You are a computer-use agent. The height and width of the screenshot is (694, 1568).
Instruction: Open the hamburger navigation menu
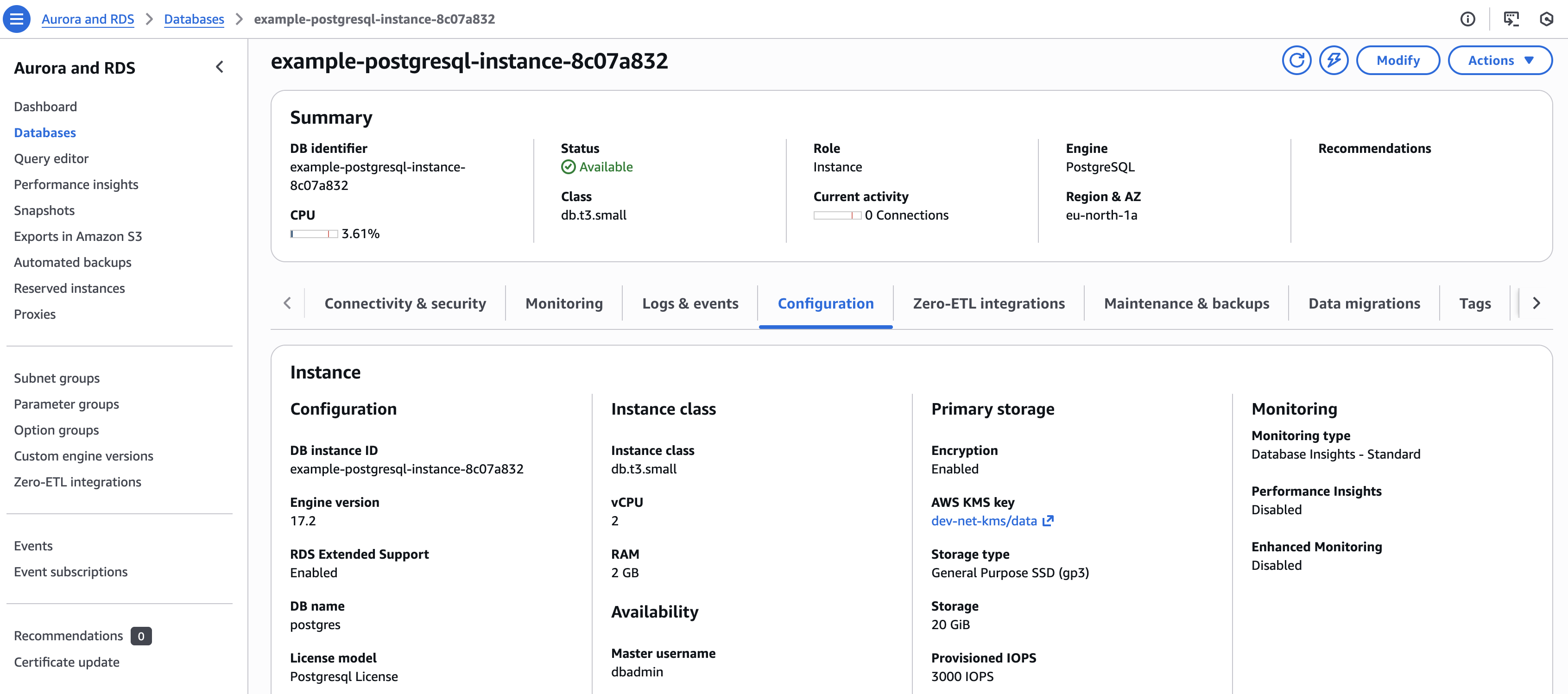(x=16, y=19)
